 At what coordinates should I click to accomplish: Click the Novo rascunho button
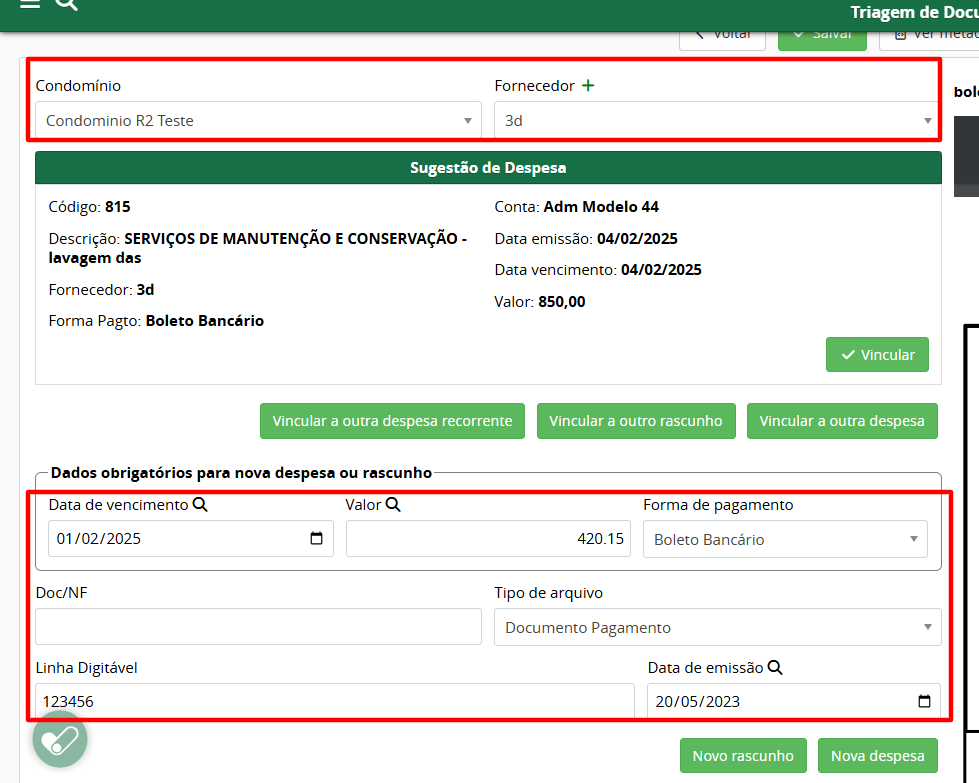point(743,756)
